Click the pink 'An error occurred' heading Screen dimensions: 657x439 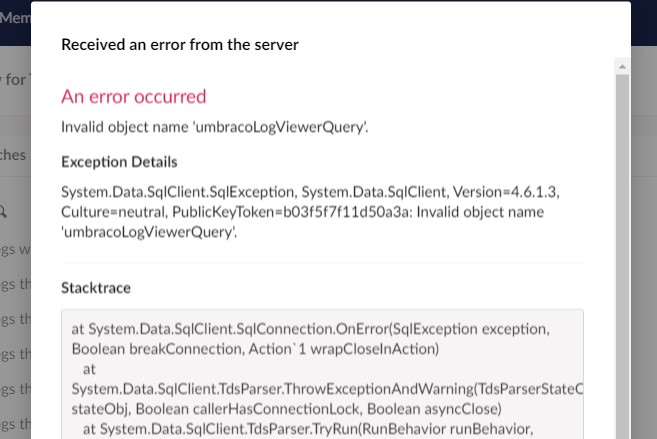click(x=133, y=96)
